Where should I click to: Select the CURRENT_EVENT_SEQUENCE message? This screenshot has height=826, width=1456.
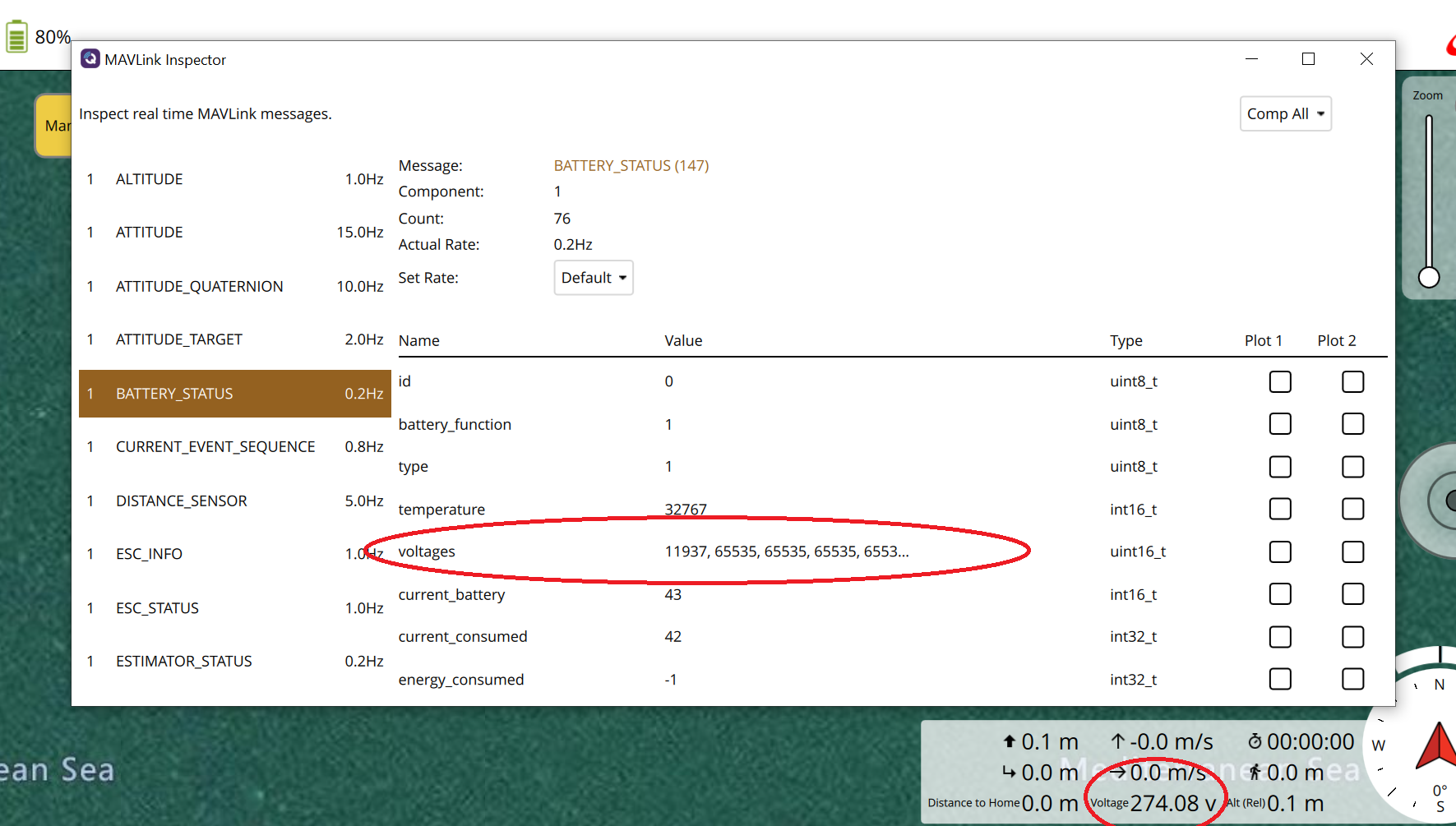point(235,447)
